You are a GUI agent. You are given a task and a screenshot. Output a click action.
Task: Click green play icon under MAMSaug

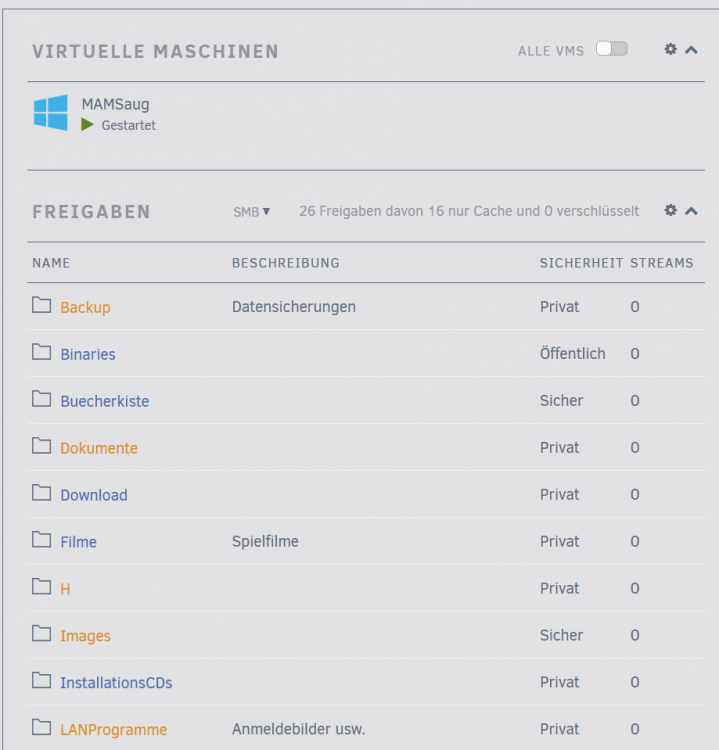(x=87, y=125)
